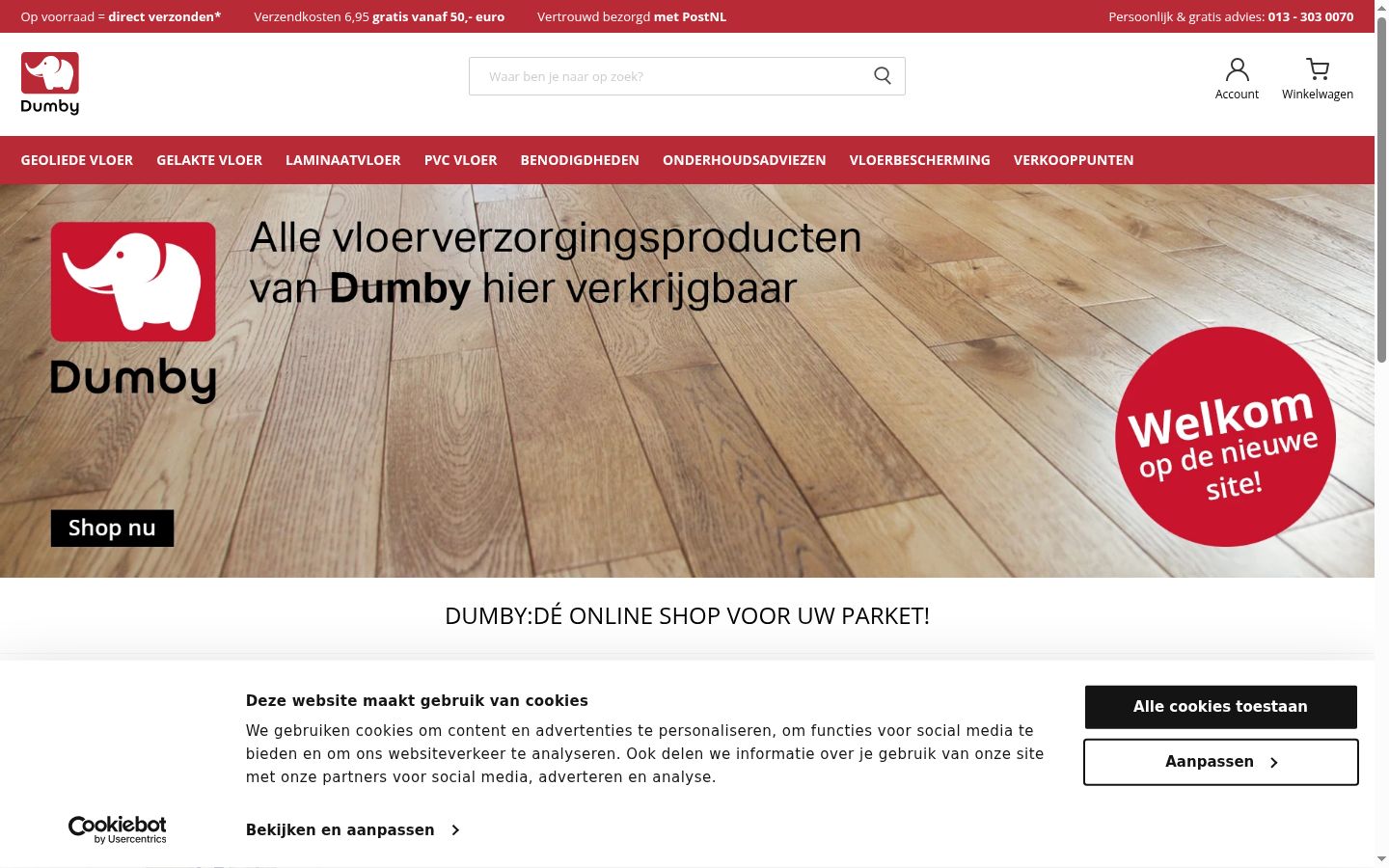Click the Dumby elephant logo in header
This screenshot has width=1389, height=868.
pyautogui.click(x=50, y=84)
